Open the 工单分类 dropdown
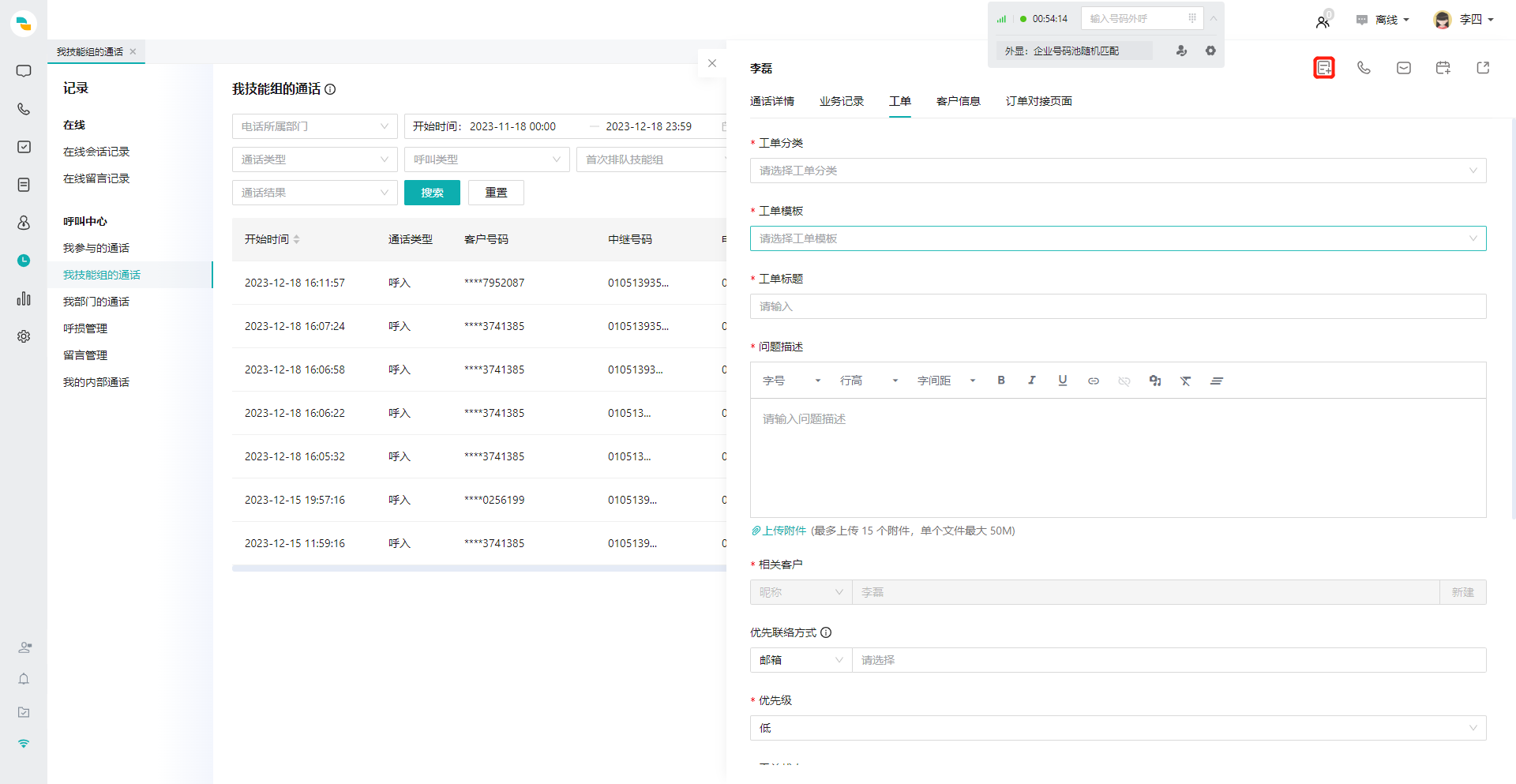This screenshot has height=784, width=1516. 1118,171
